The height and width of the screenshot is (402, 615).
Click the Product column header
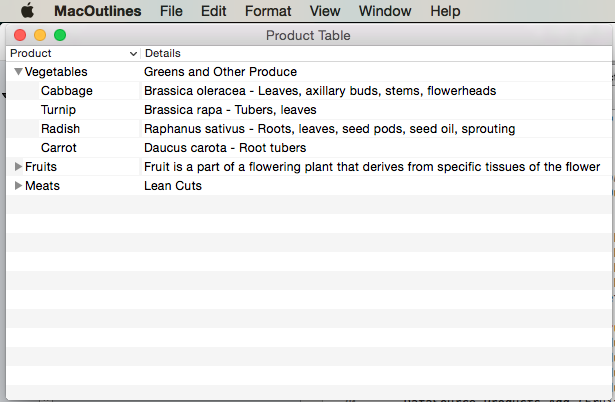[73, 53]
